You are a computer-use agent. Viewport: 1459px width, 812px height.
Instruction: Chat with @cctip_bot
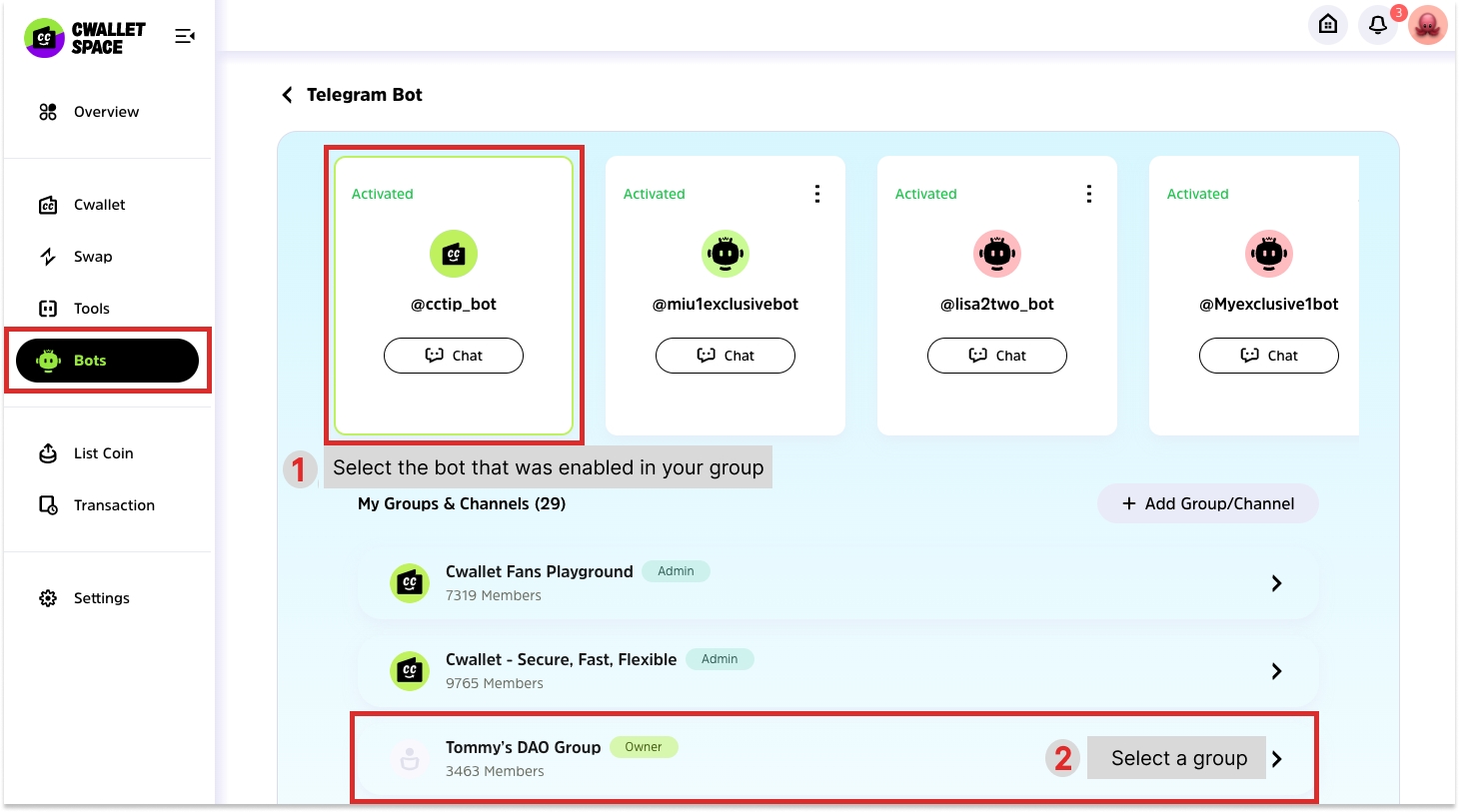click(x=454, y=356)
